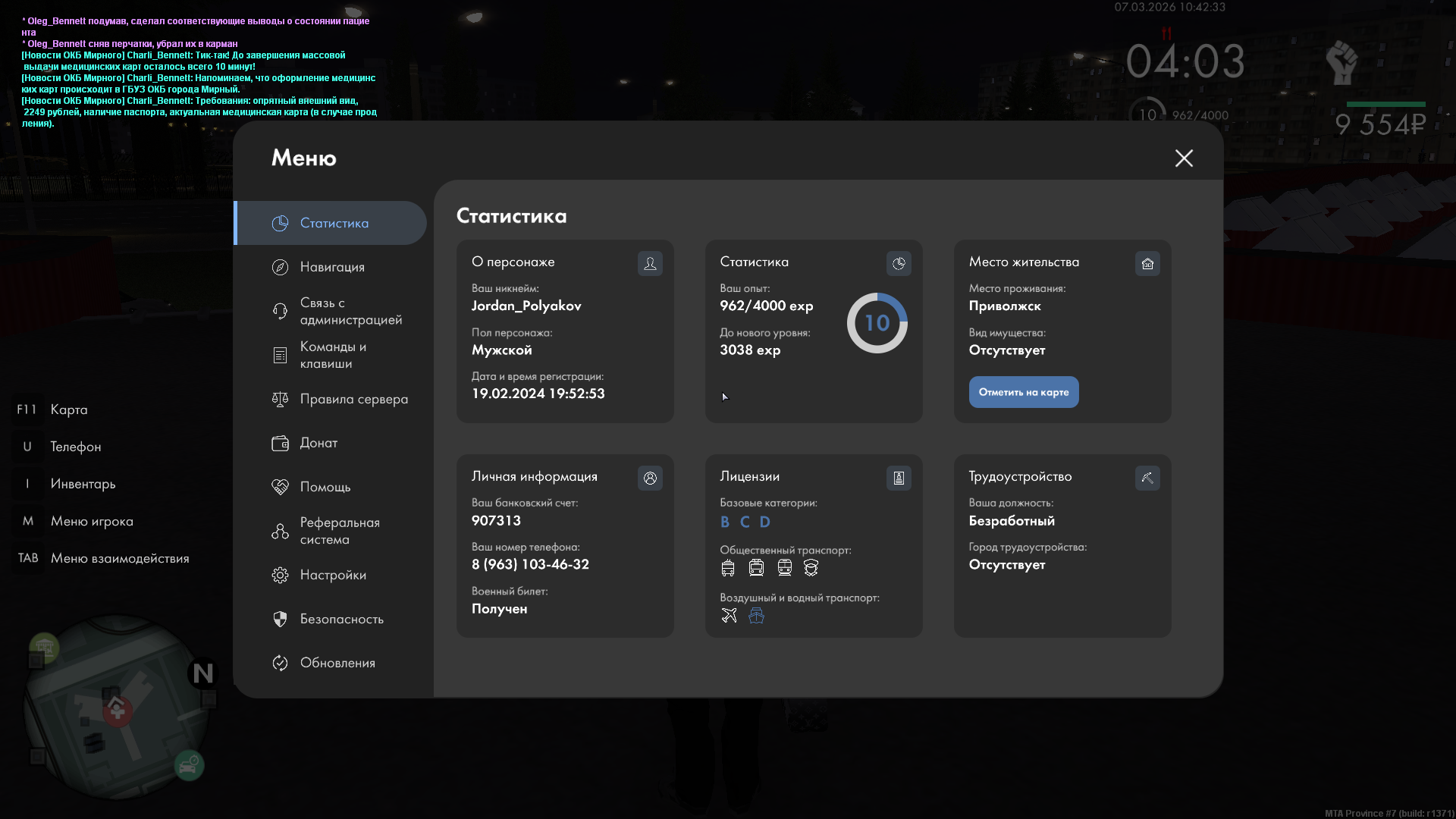1456x819 pixels.
Task: Click the pie chart icon in Статистика card
Action: (899, 263)
